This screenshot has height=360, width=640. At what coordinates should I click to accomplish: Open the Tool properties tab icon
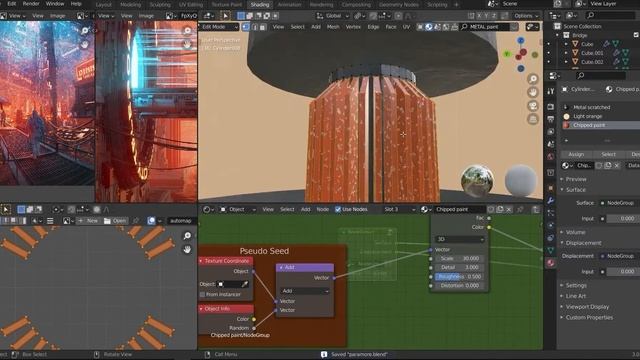(x=551, y=91)
